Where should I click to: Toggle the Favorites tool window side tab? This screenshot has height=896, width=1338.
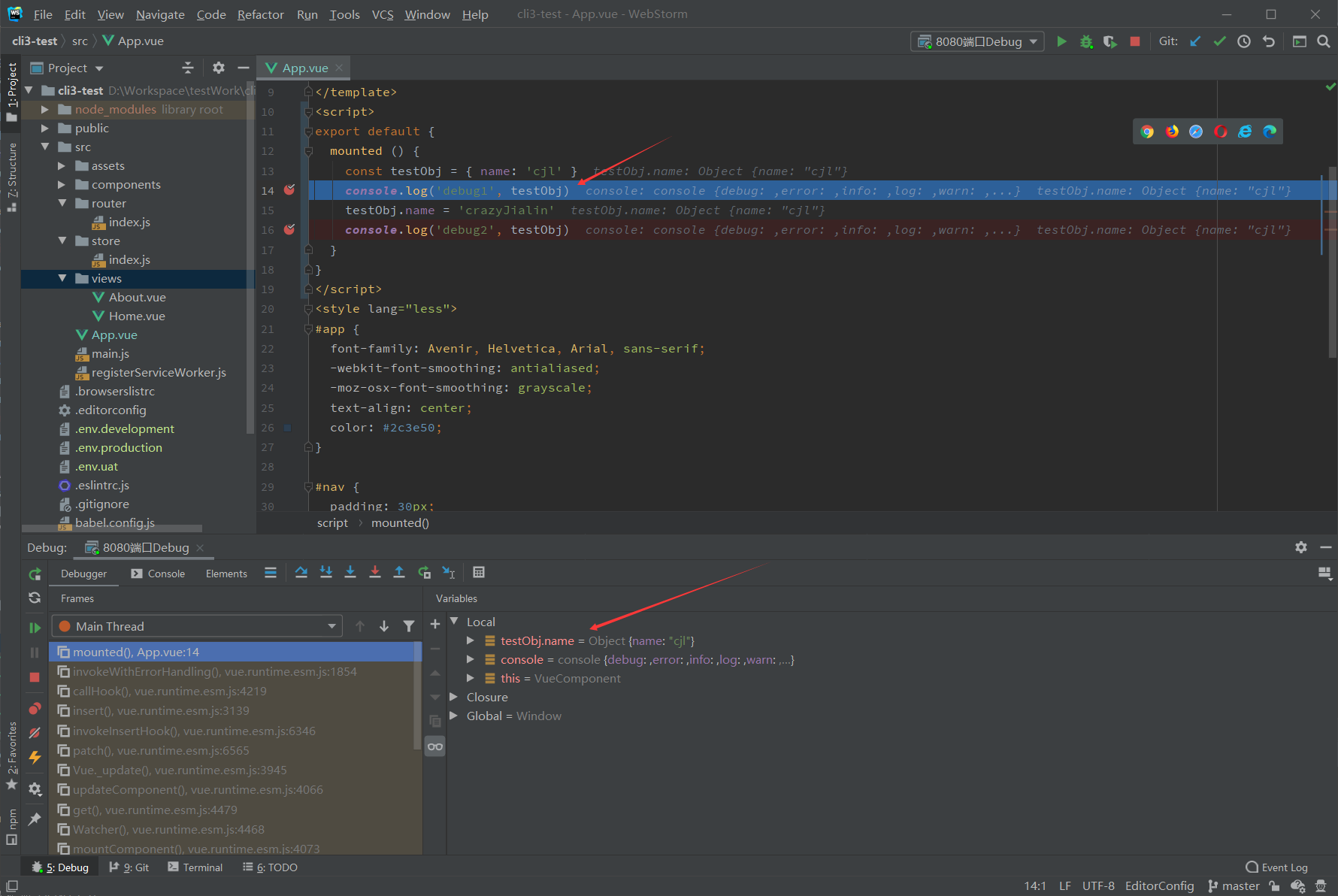click(11, 755)
